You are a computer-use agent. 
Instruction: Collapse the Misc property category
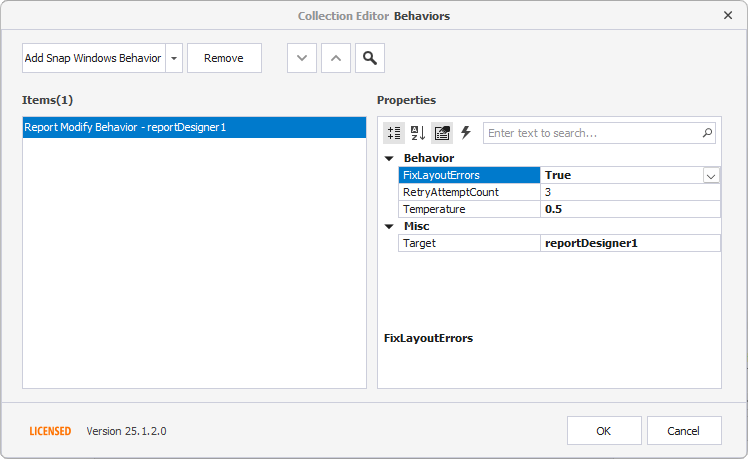389,226
